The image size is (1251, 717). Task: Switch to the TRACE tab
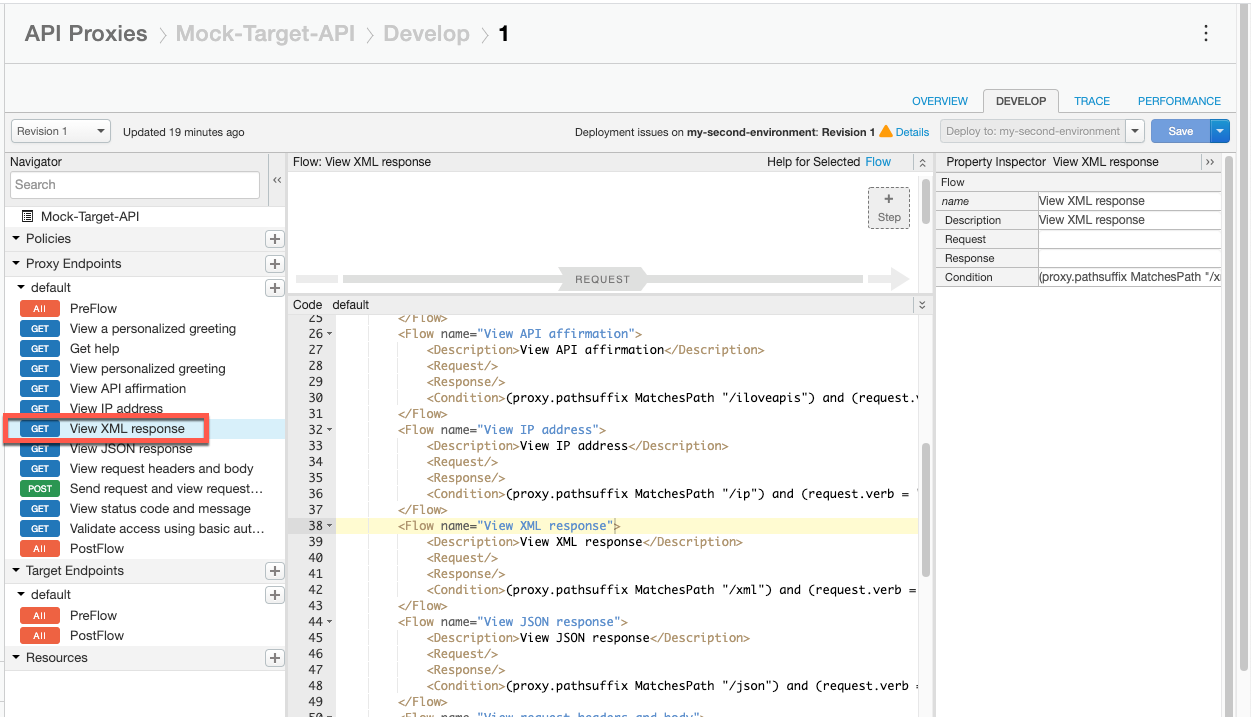point(1092,101)
